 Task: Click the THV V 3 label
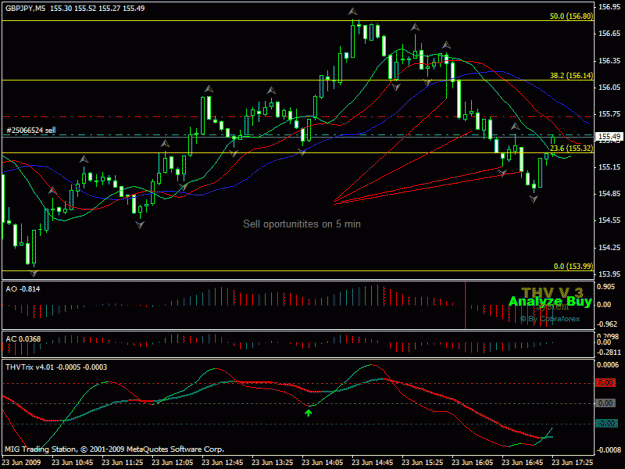coord(552,293)
